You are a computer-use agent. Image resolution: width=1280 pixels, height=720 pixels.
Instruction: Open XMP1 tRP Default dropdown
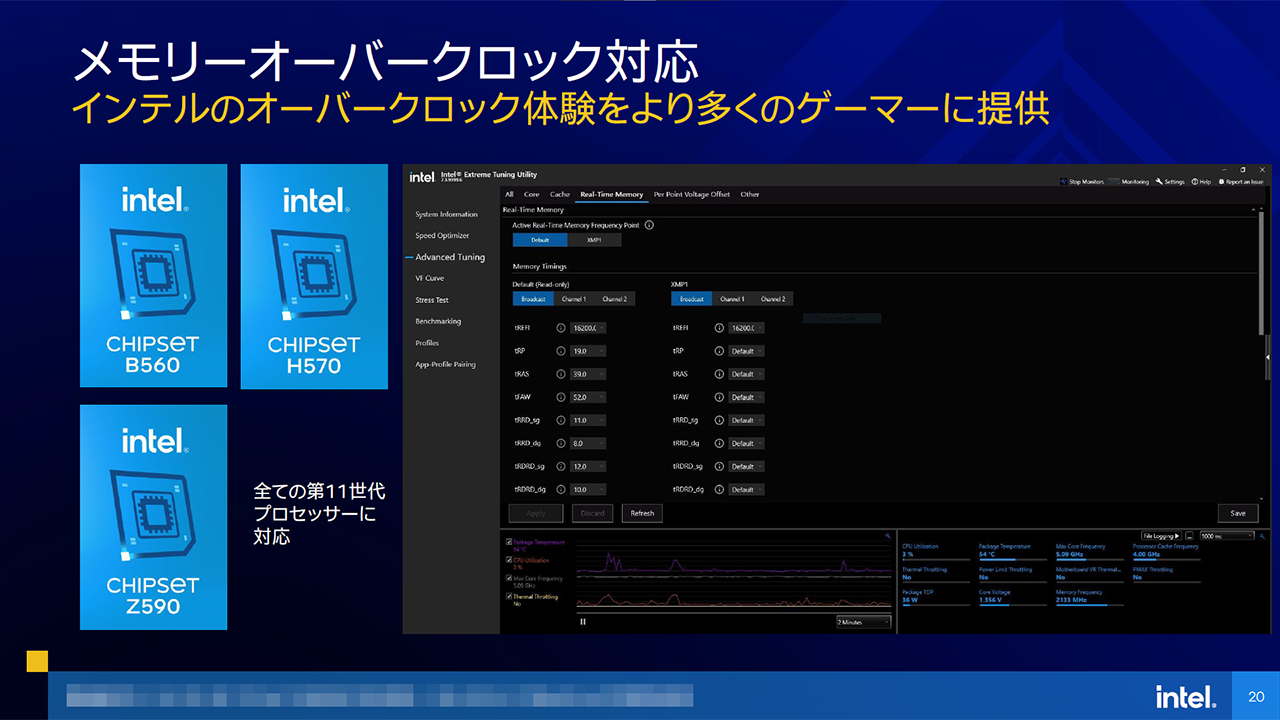[746, 351]
